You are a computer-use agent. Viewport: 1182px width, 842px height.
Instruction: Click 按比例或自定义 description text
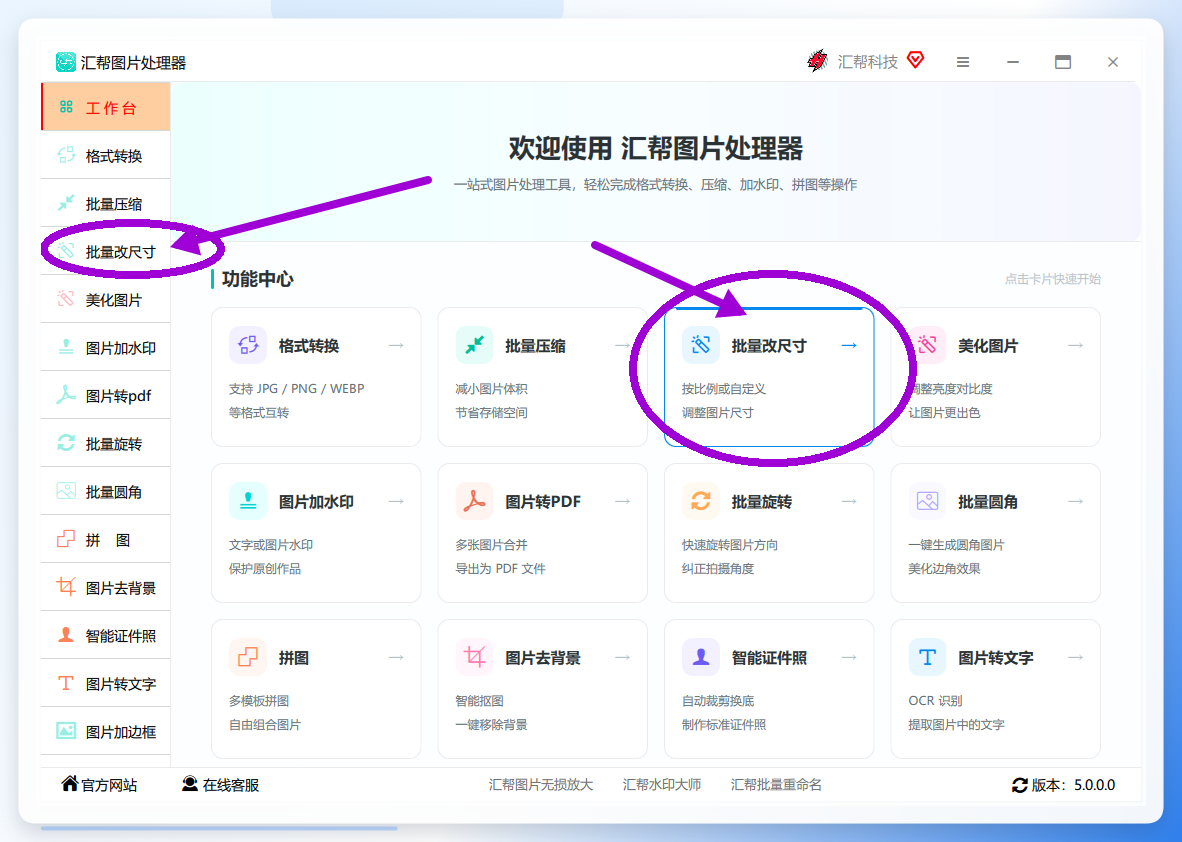[x=724, y=389]
